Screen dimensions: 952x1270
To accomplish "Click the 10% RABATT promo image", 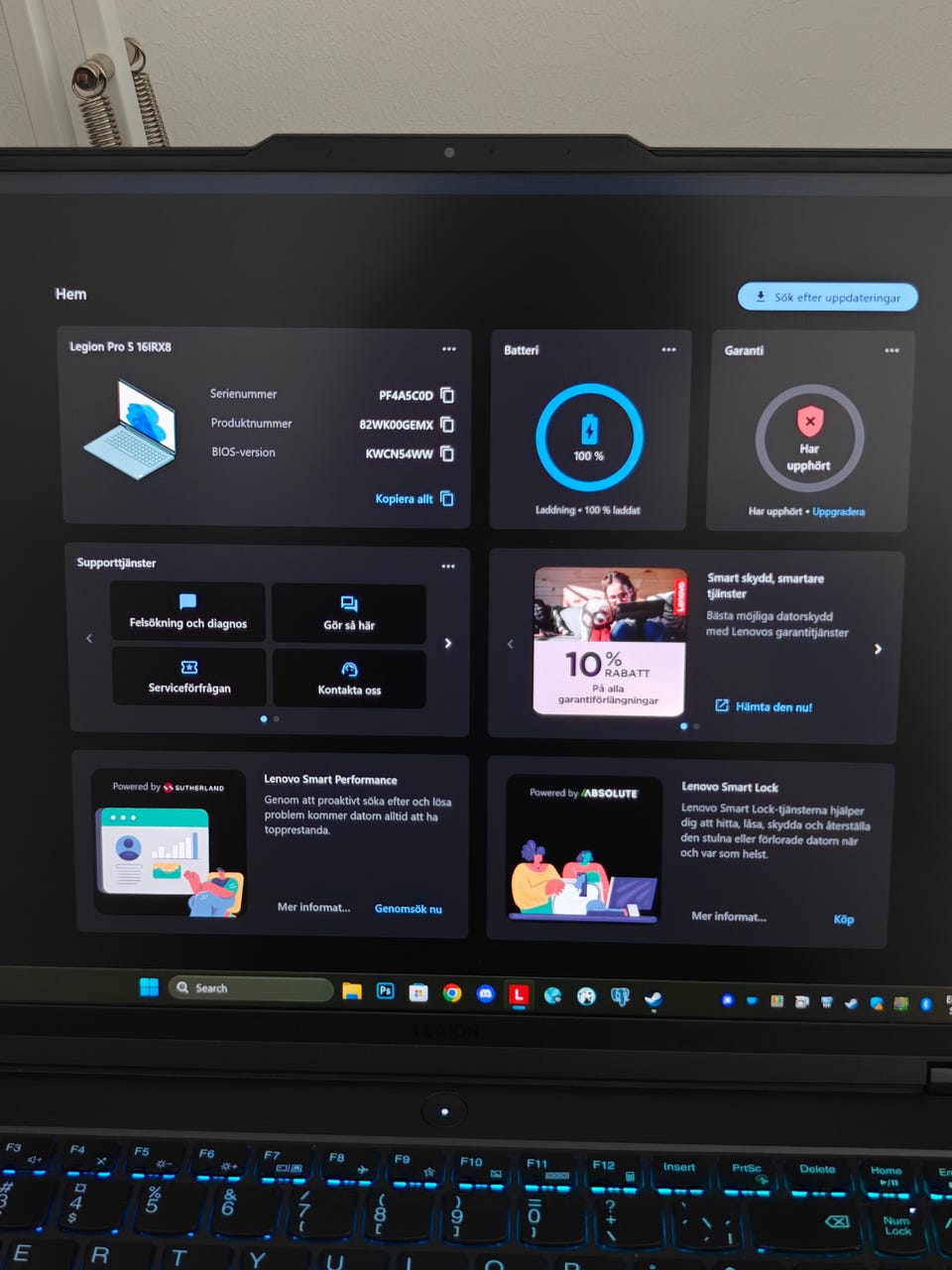I will point(610,641).
